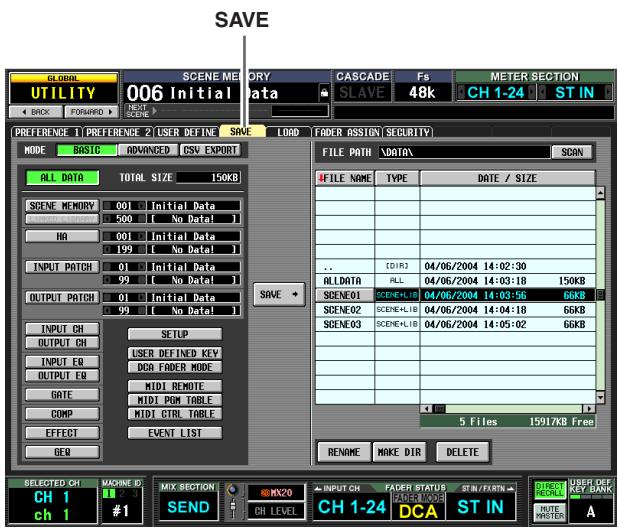Toggle MIDI REMOTE selection
The height and width of the screenshot is (531, 618).
tap(175, 386)
